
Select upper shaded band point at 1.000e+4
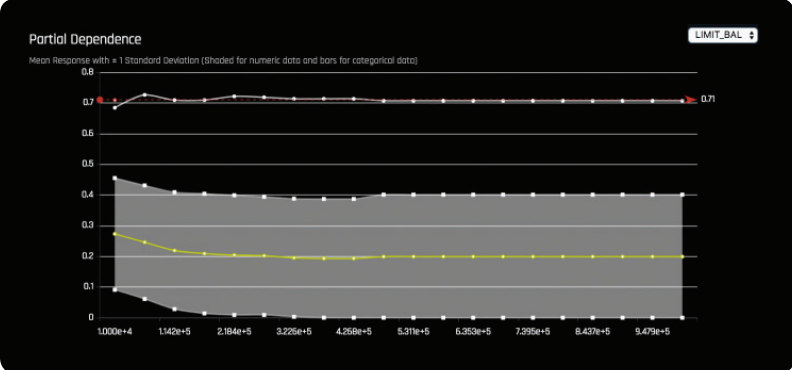tap(115, 178)
